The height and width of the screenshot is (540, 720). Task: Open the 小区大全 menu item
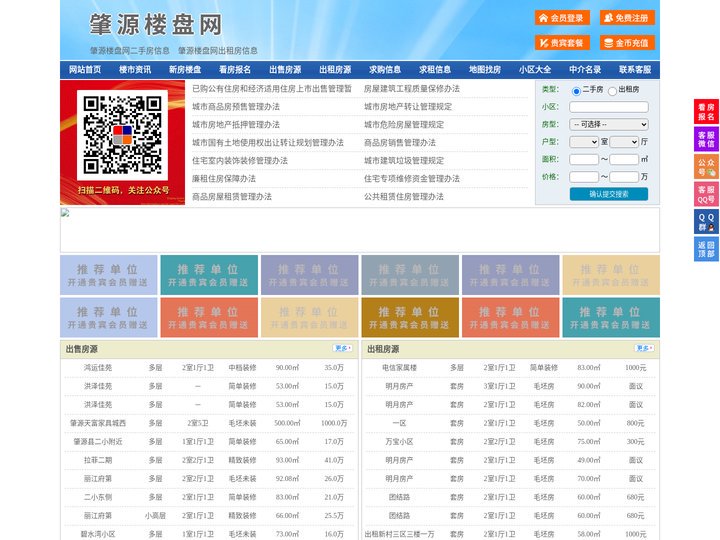click(535, 70)
